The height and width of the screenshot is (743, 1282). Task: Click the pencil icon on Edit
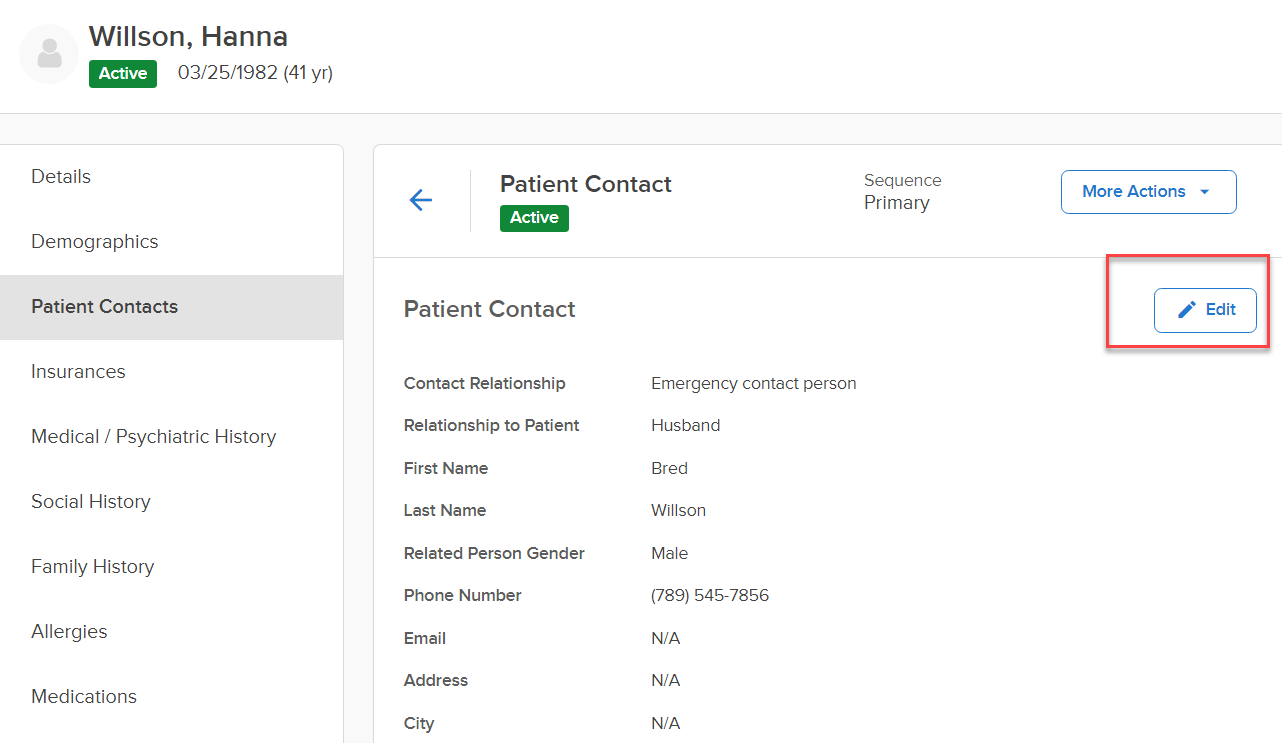1187,310
